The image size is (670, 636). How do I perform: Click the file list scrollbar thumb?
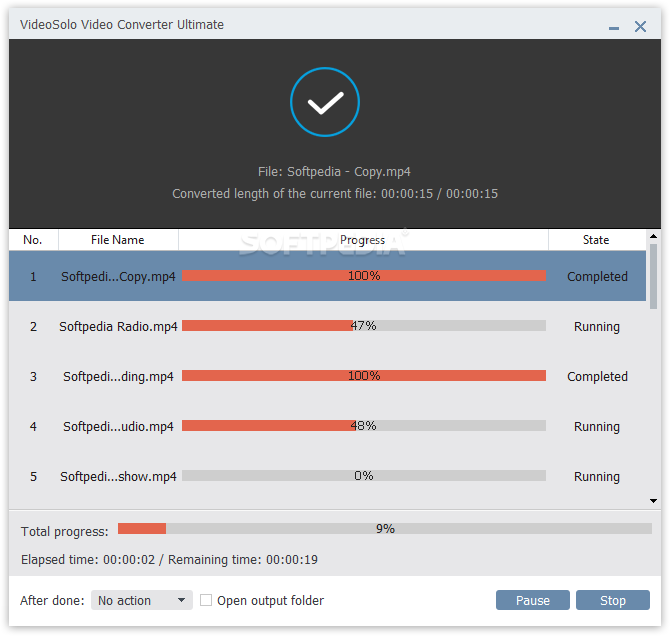(653, 276)
